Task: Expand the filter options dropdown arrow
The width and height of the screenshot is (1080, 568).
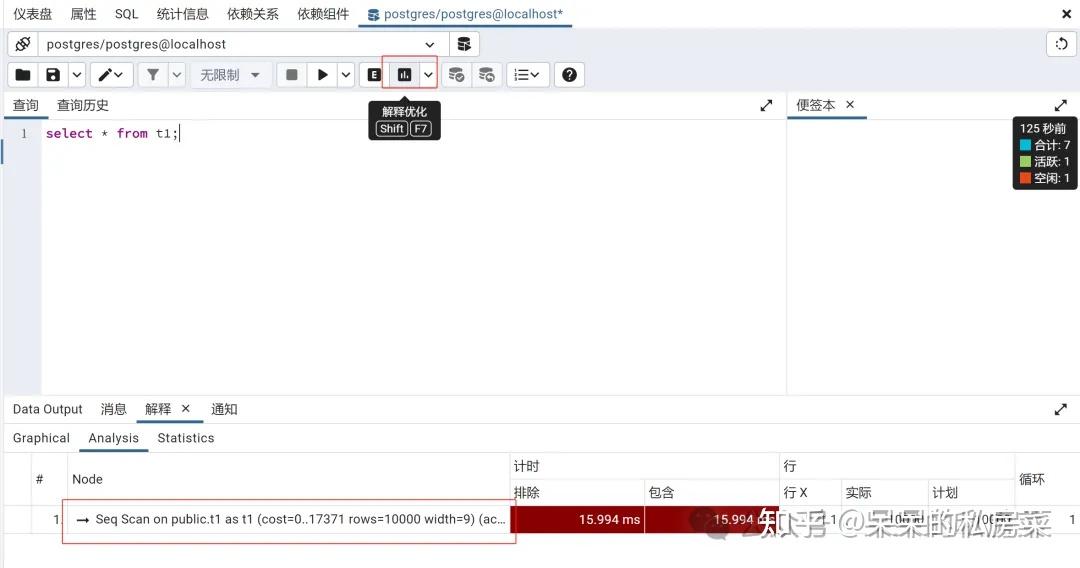Action: [177, 74]
